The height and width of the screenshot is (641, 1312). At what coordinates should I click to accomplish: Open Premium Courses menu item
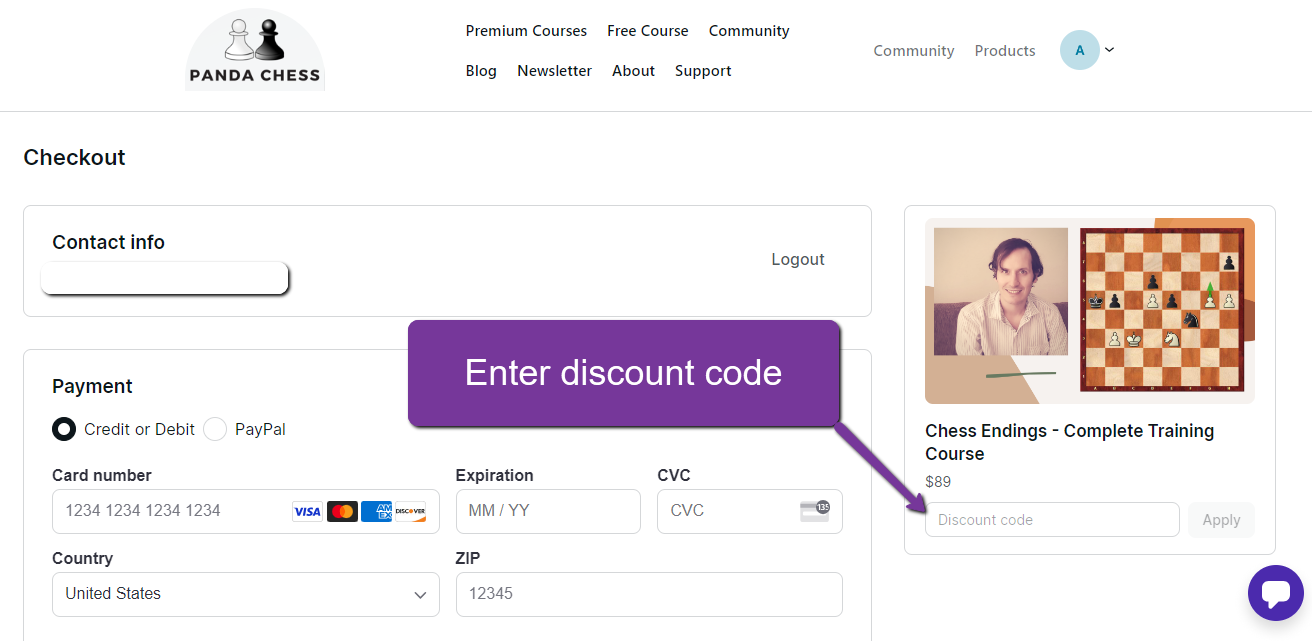point(526,31)
